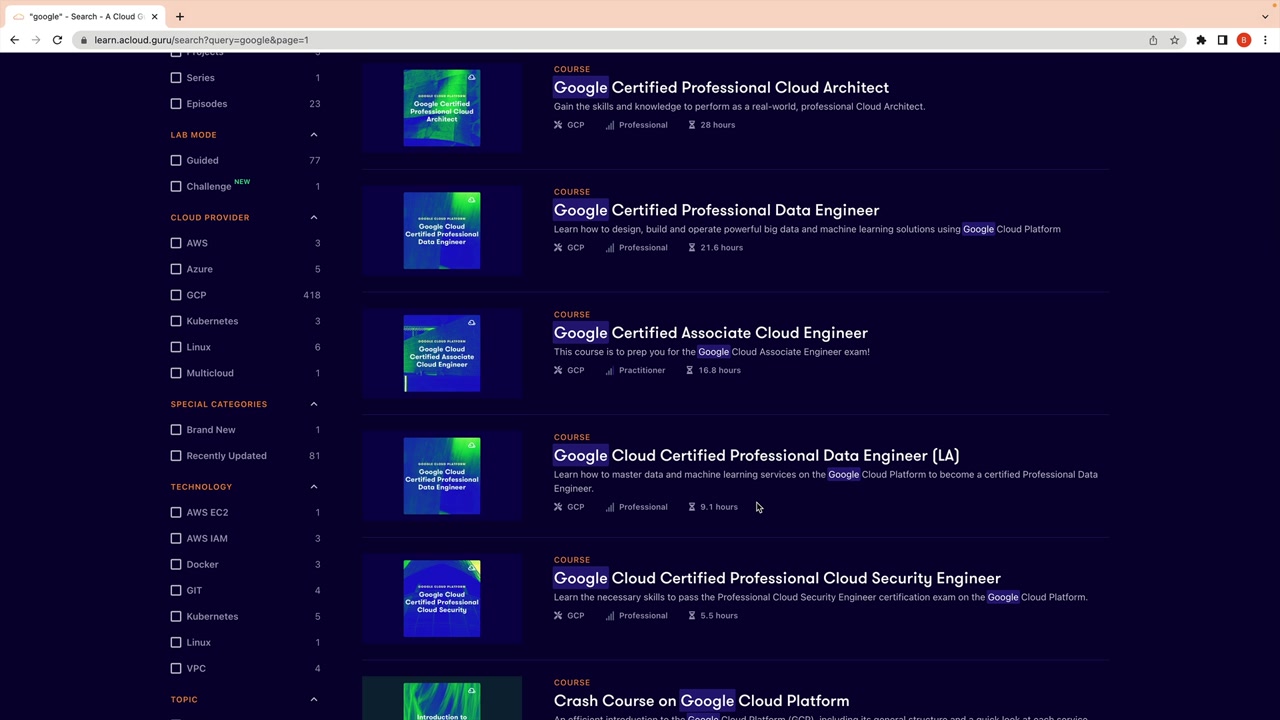Check the Docker technology filter
This screenshot has height=720, width=1280.
[x=176, y=564]
